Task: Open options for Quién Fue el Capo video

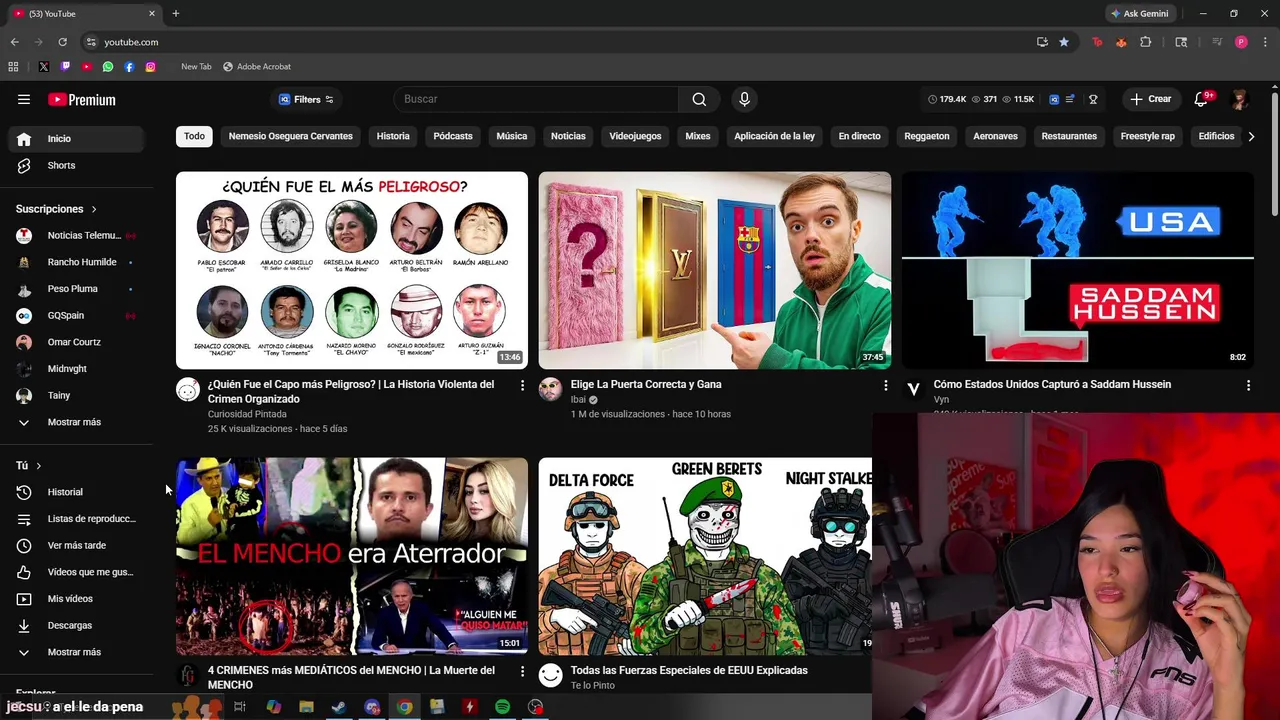Action: point(522,385)
